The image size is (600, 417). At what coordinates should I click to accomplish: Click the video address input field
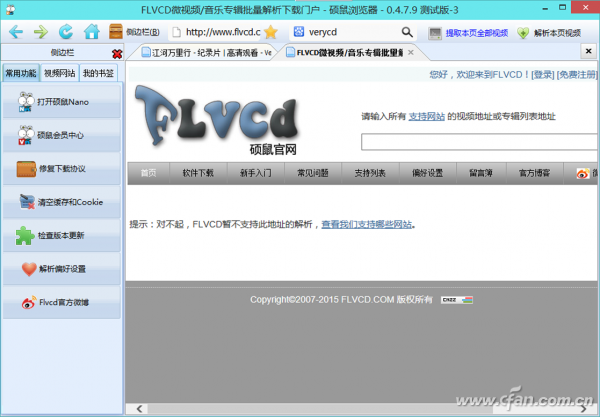pos(479,142)
